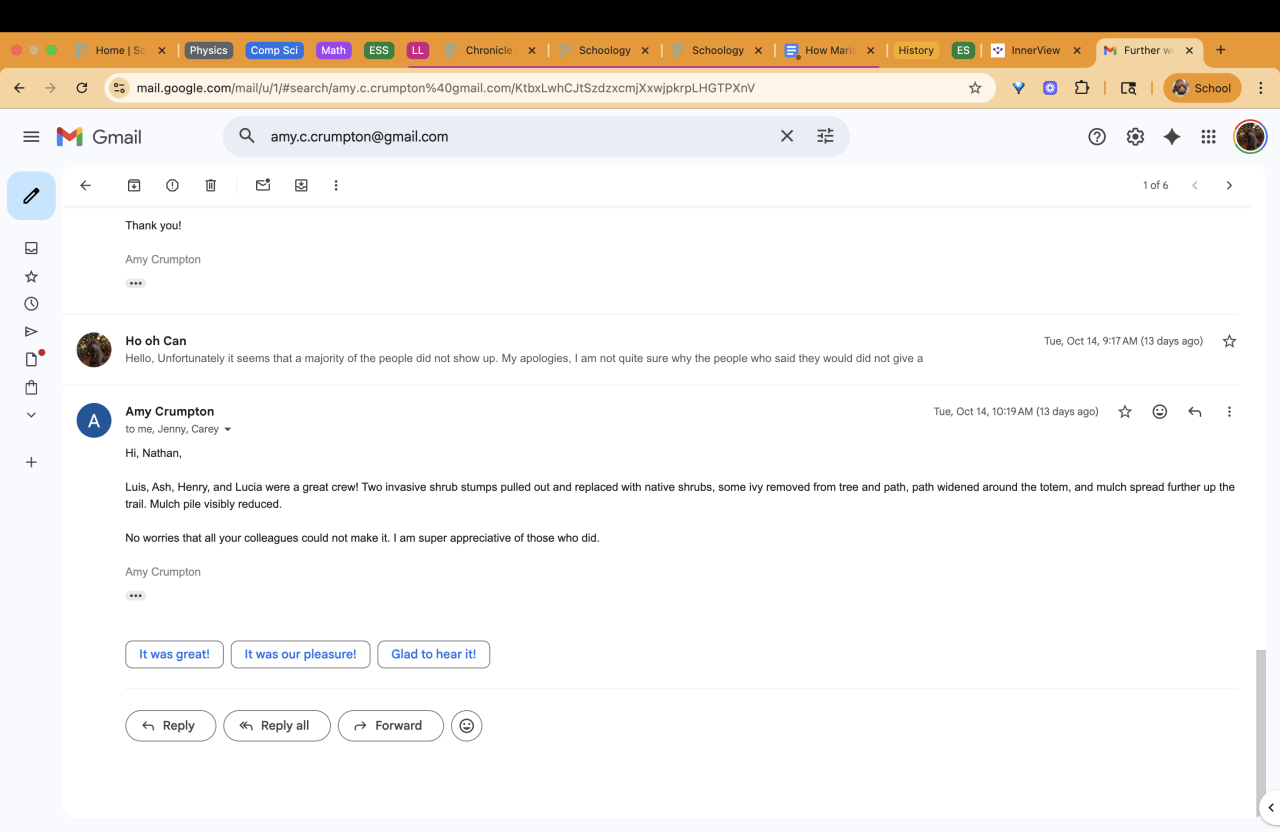This screenshot has height=832, width=1280.
Task: Switch to the InnerView tab
Action: (1036, 50)
